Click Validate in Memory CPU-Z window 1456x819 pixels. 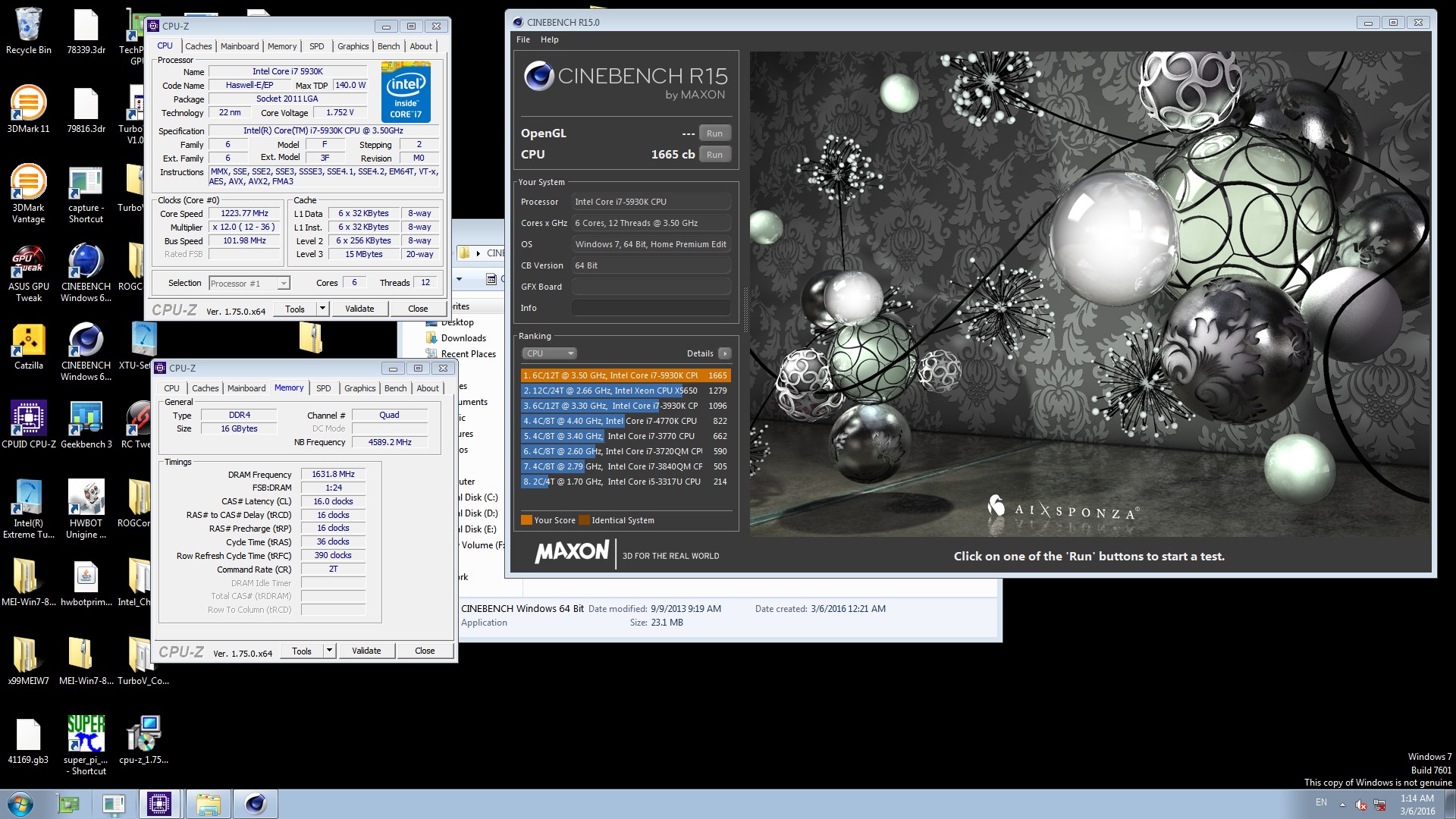point(366,651)
